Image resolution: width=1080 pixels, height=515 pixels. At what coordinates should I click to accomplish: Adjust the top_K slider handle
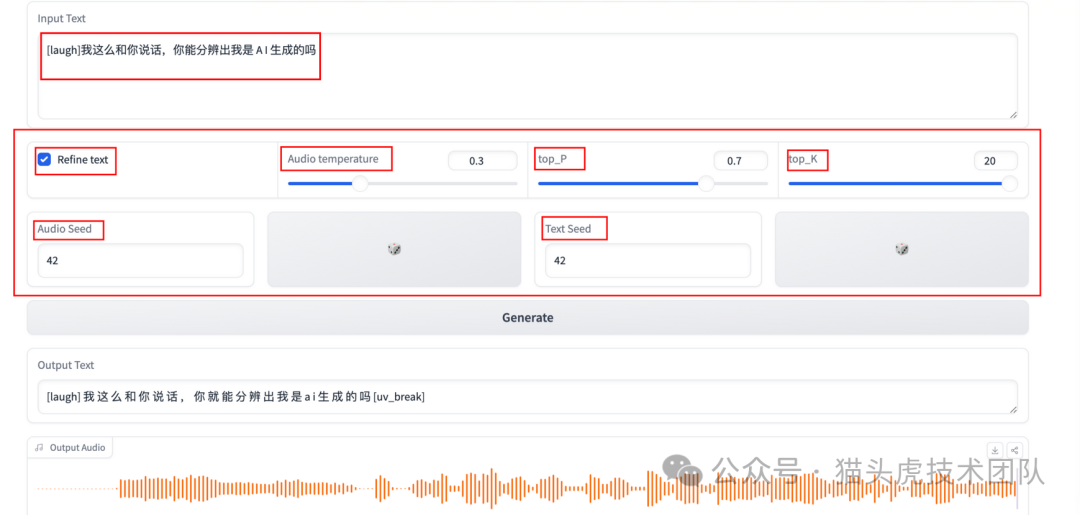[x=1010, y=183]
